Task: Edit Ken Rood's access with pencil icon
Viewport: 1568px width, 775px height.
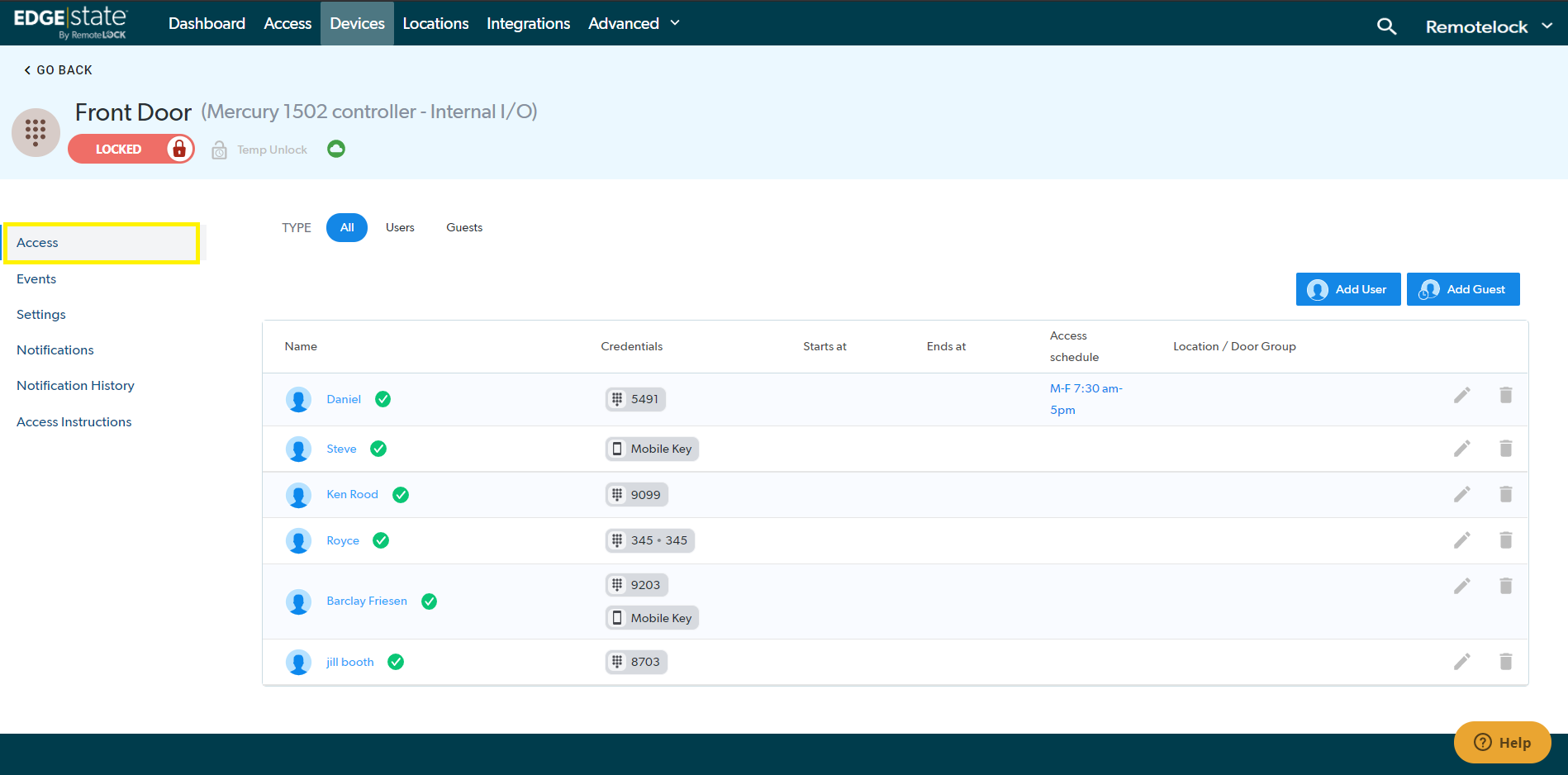Action: [1461, 494]
